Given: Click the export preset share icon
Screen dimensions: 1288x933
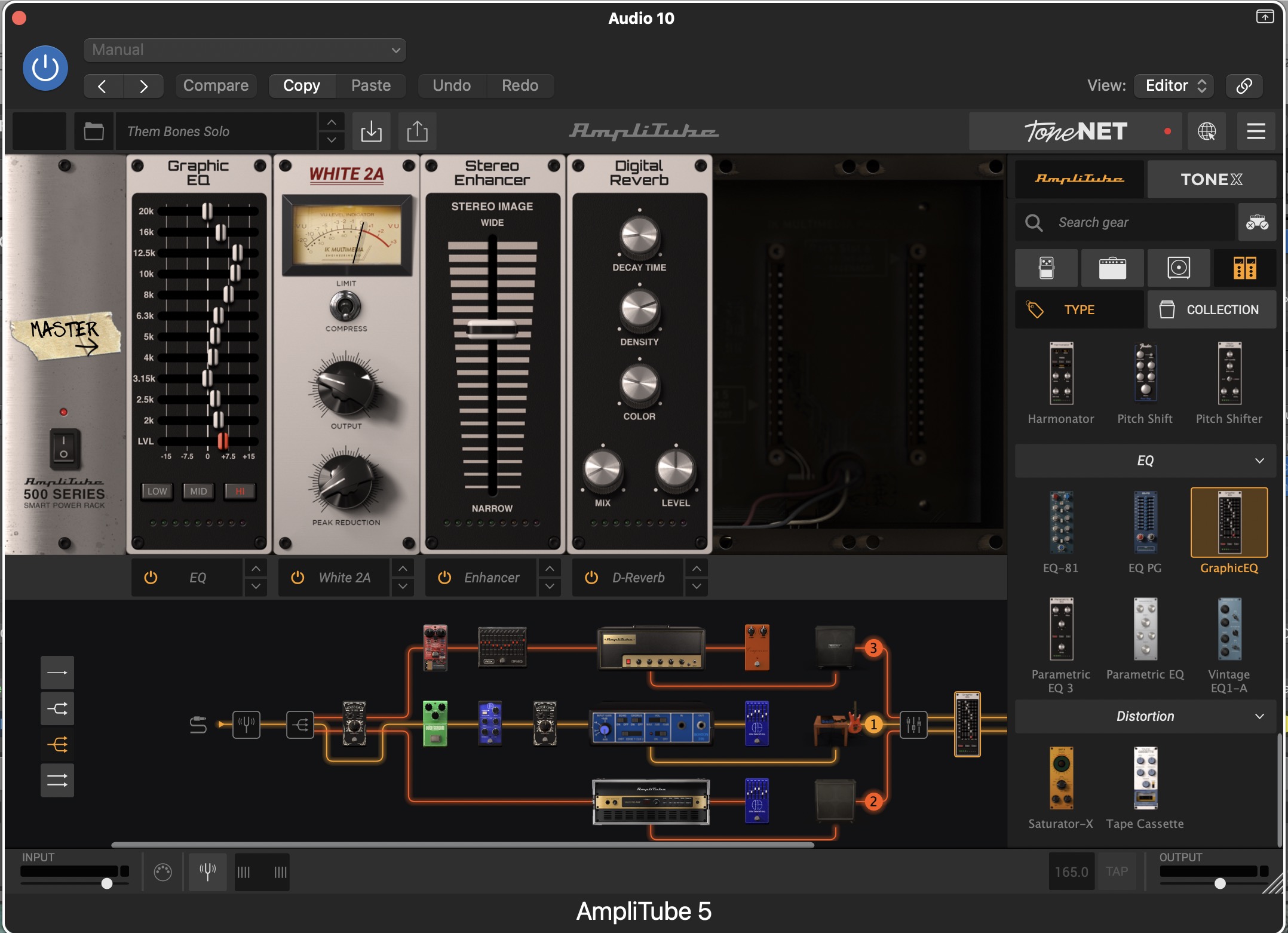Looking at the screenshot, I should point(417,131).
